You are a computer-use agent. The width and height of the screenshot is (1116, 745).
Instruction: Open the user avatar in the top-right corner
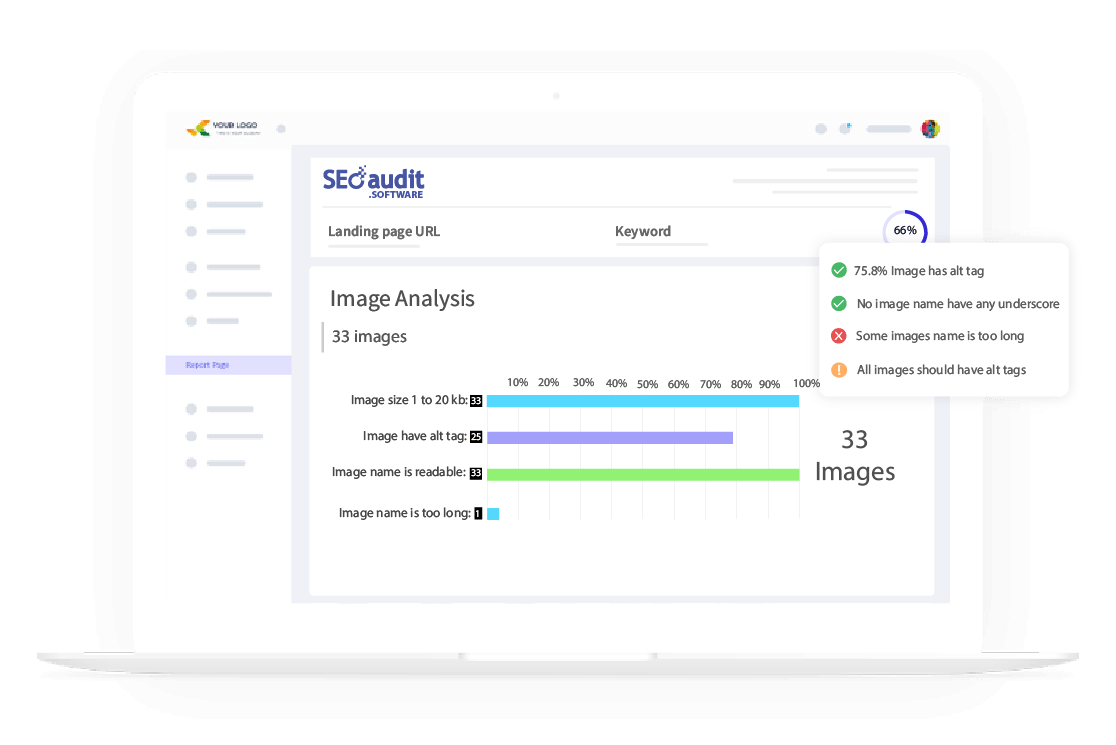930,128
